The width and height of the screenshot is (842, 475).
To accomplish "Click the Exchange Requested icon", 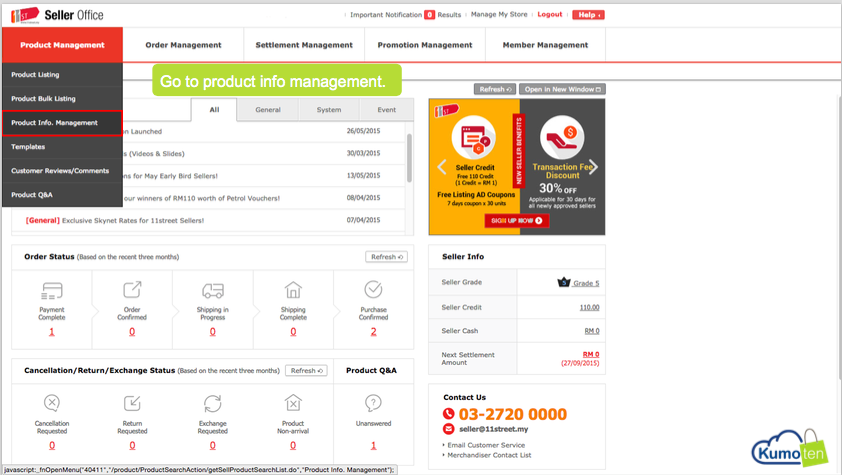I will click(213, 403).
